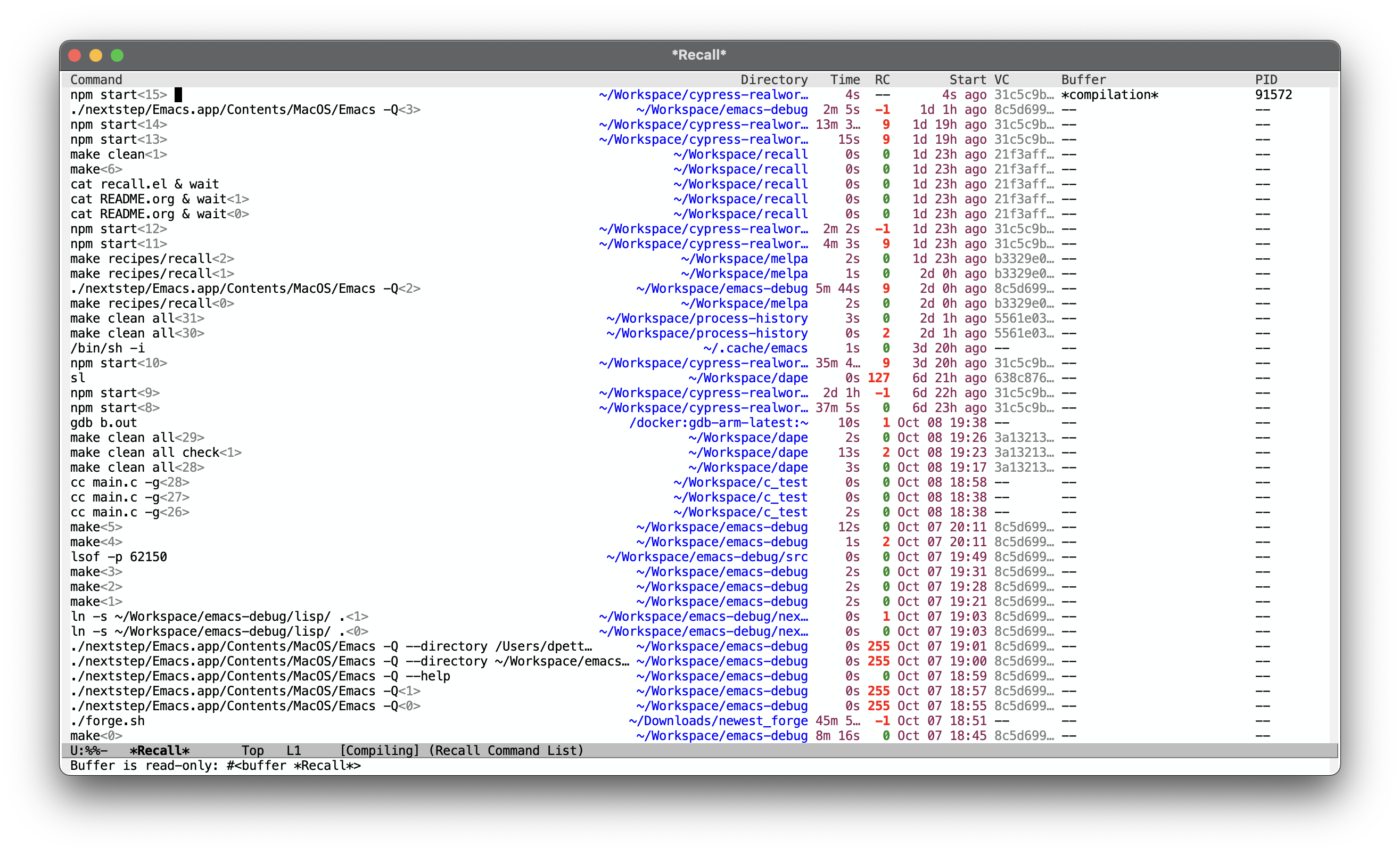Click the red close window button
This screenshot has width=1400, height=854.
point(75,55)
